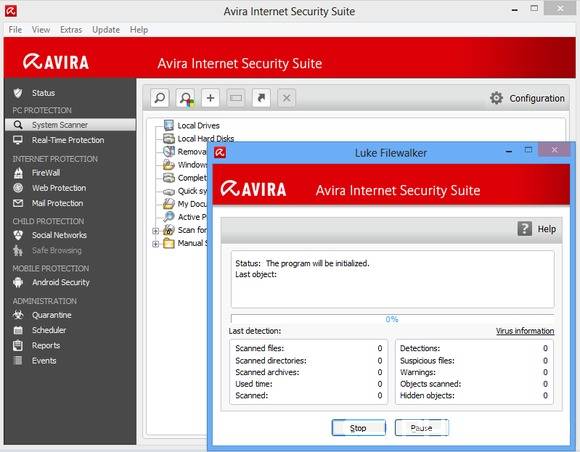Select Local Drives scan profile
This screenshot has height=452, width=580.
click(198, 125)
